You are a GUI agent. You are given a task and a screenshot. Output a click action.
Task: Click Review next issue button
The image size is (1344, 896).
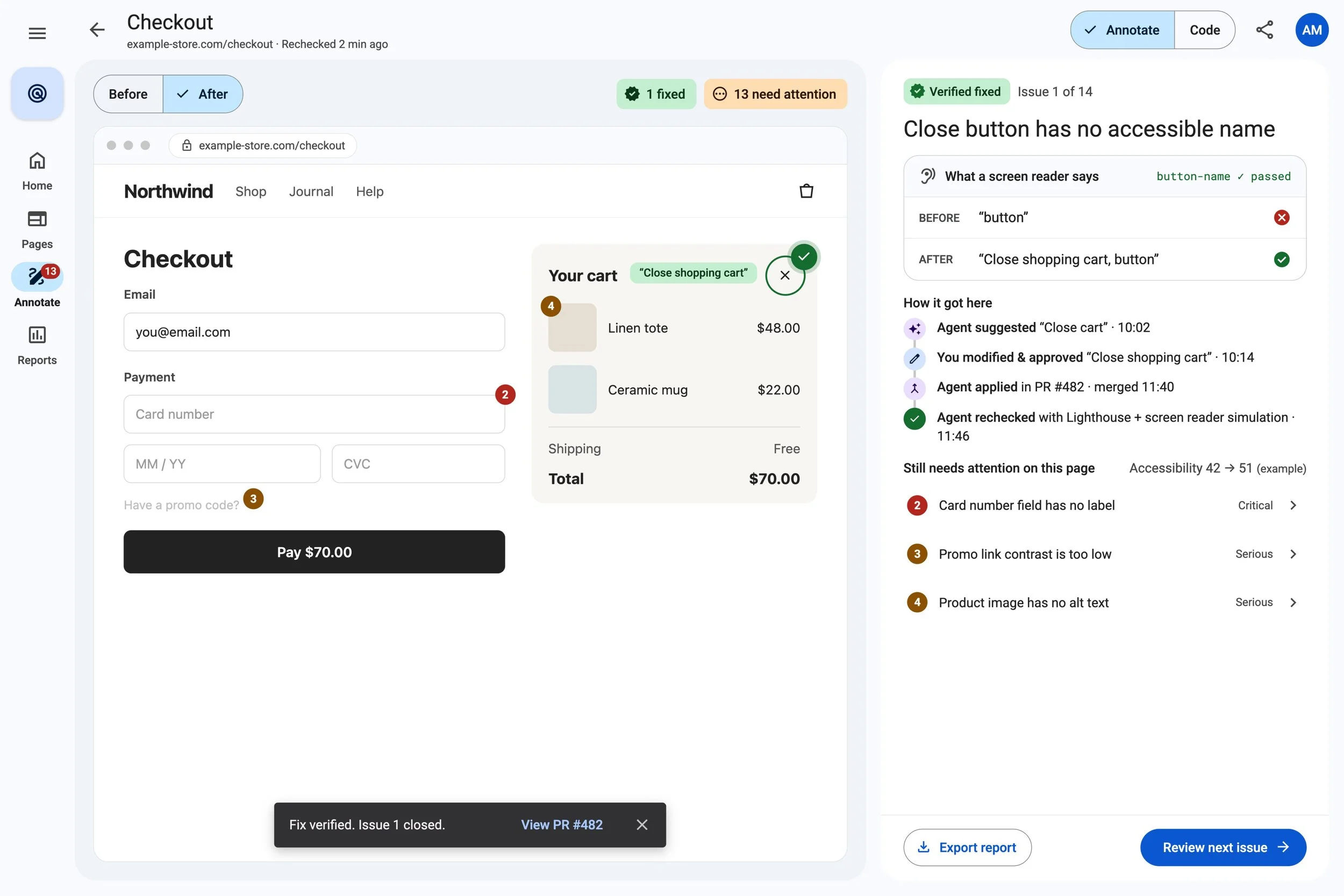(x=1223, y=848)
